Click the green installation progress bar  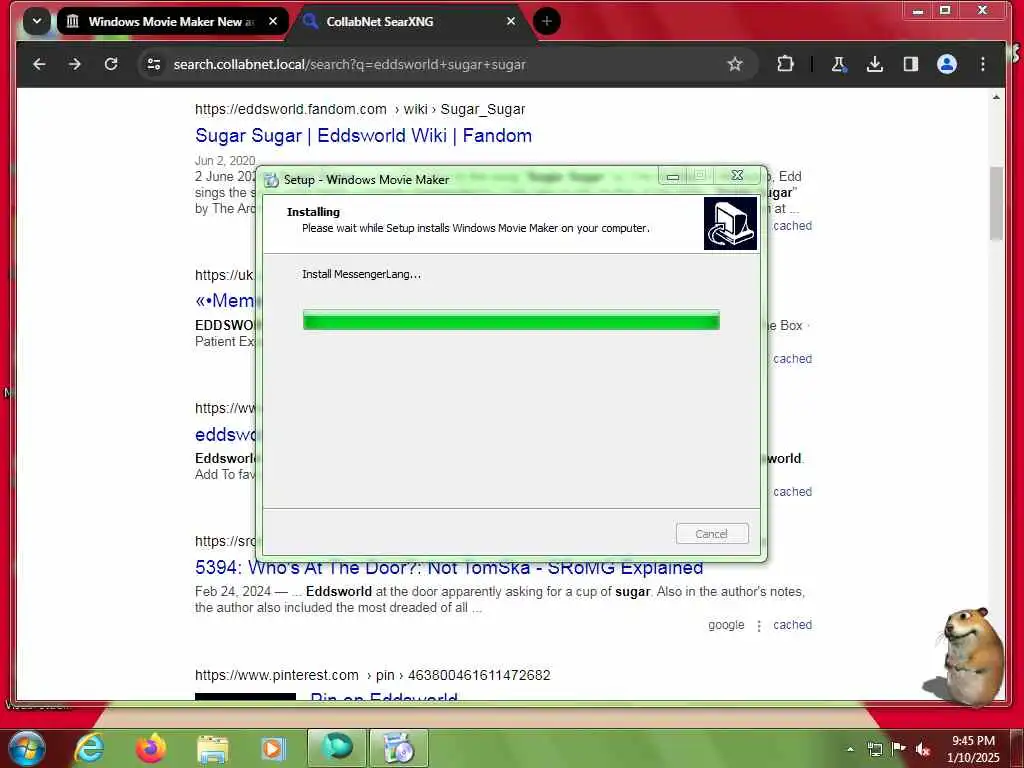click(x=511, y=320)
